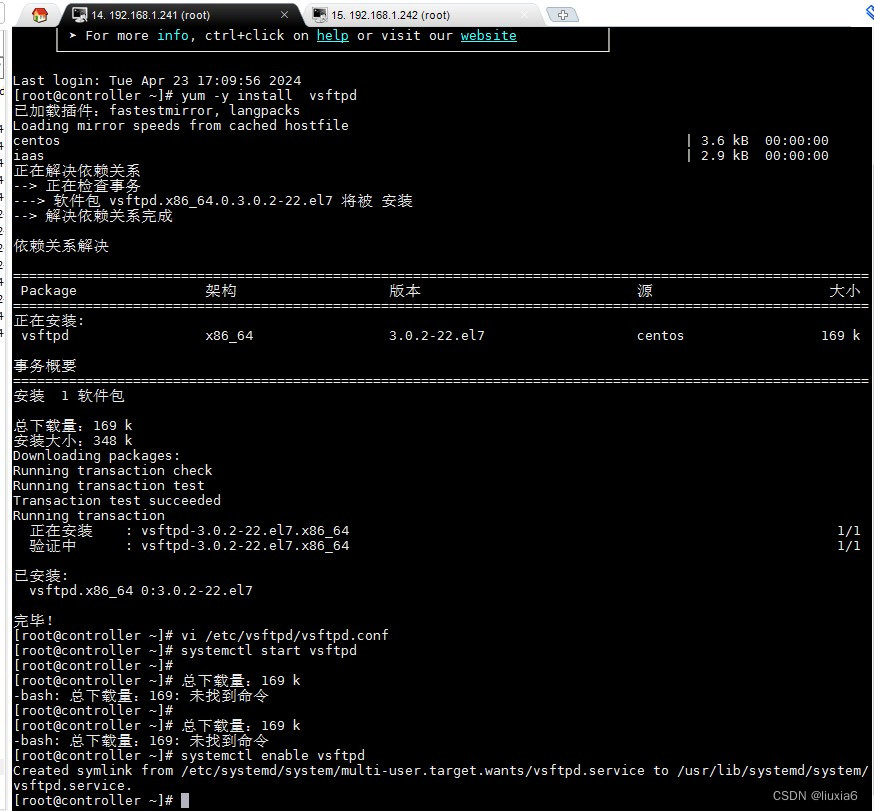The width and height of the screenshot is (874, 811).
Task: Click the 架构 column header
Action: pos(221,291)
